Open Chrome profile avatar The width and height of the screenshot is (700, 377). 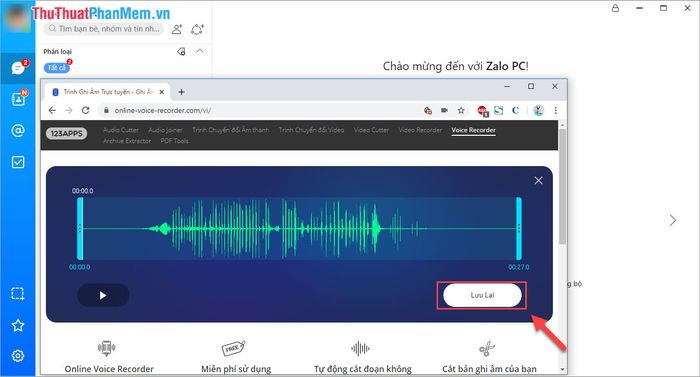pyautogui.click(x=538, y=110)
